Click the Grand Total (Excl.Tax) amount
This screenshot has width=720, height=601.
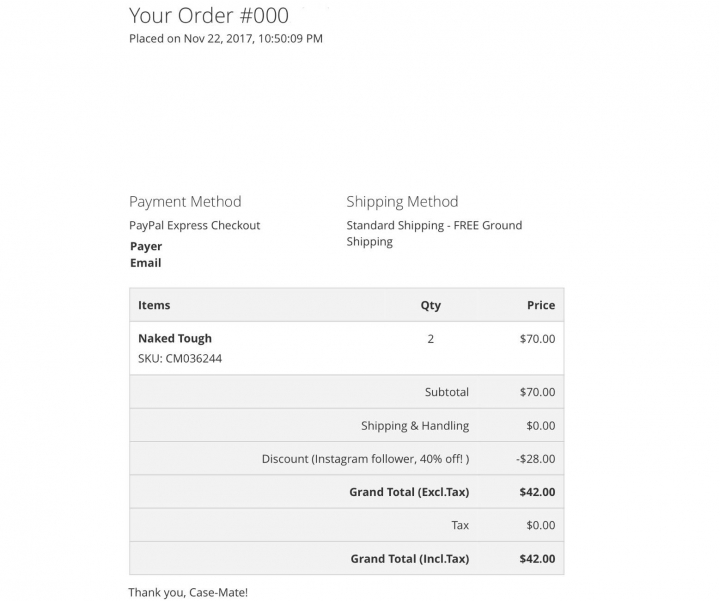537,492
